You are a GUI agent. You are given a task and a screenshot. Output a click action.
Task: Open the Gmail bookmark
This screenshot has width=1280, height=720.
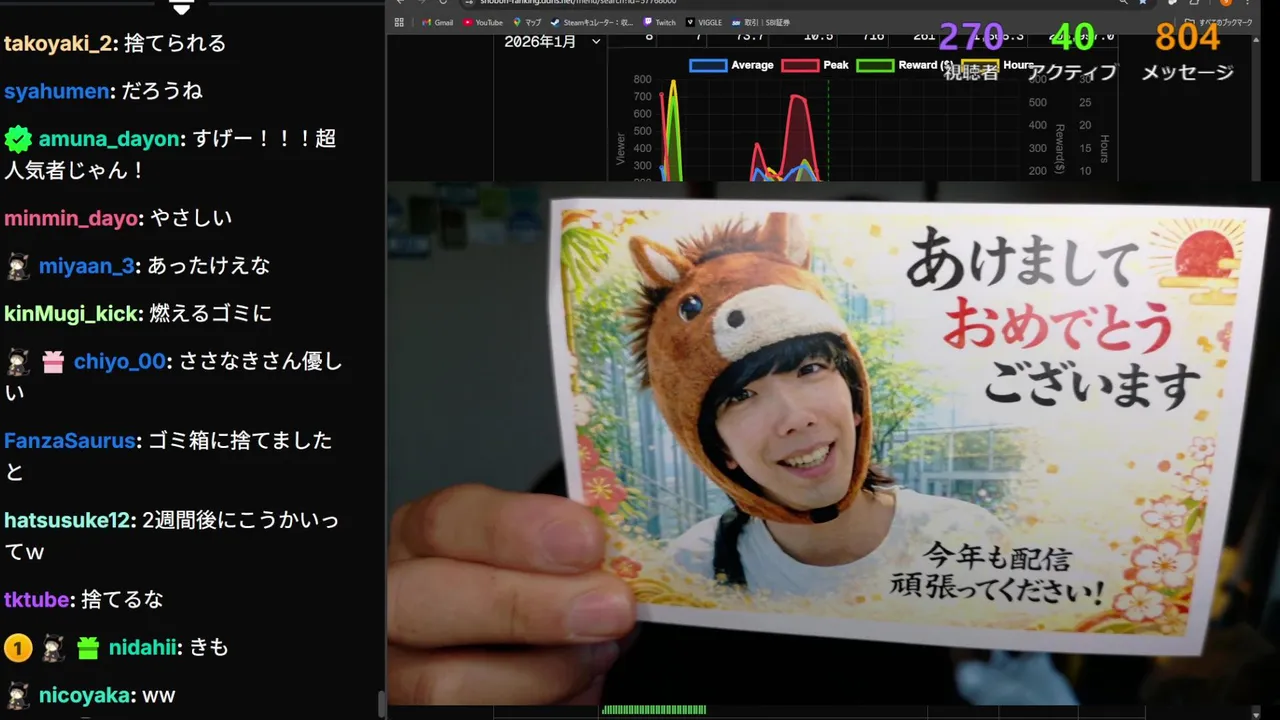[x=437, y=22]
